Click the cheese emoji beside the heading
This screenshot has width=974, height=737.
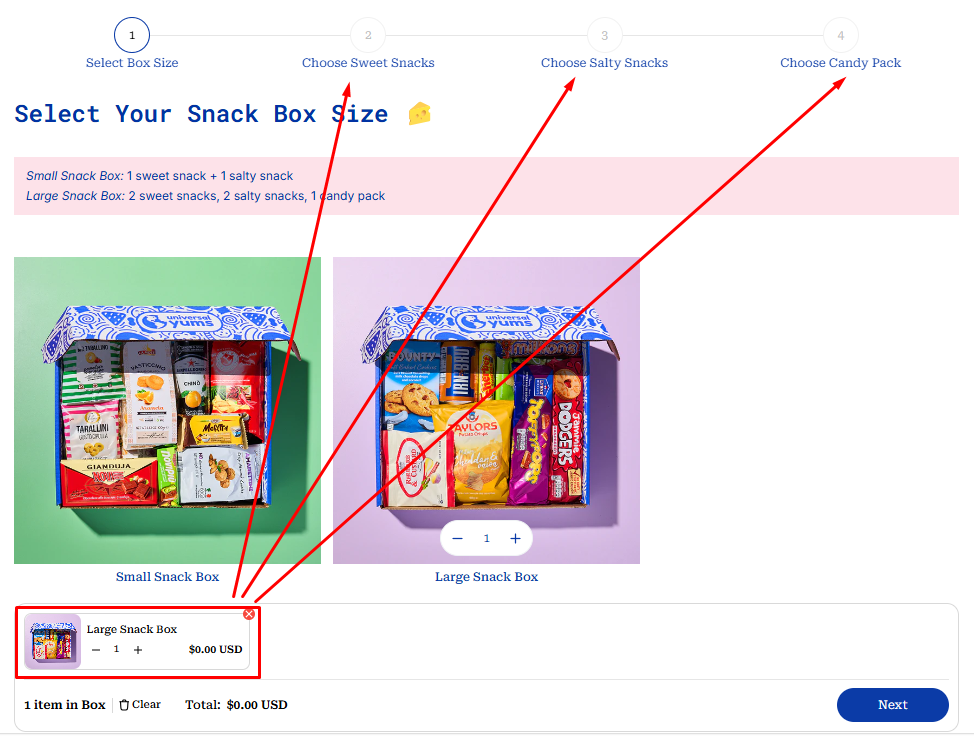click(419, 114)
